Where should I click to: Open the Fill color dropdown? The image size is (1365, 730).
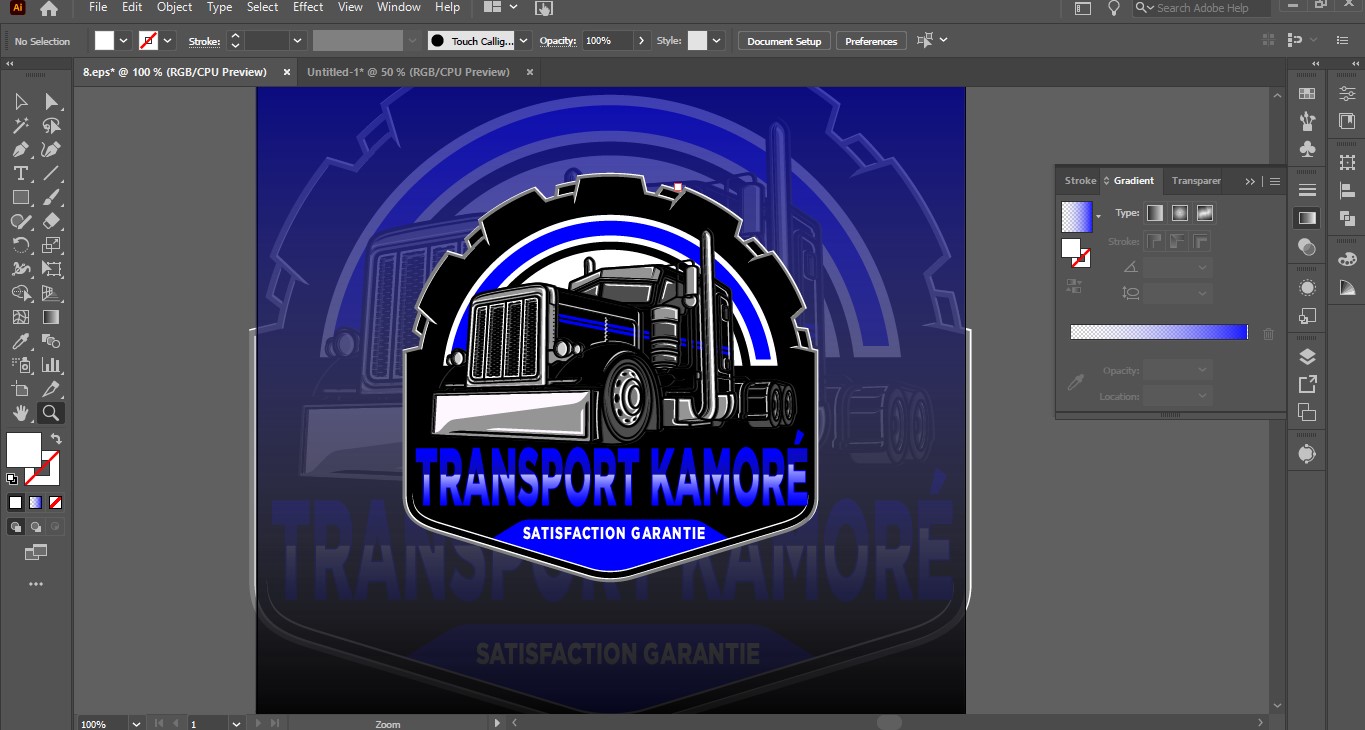(124, 41)
